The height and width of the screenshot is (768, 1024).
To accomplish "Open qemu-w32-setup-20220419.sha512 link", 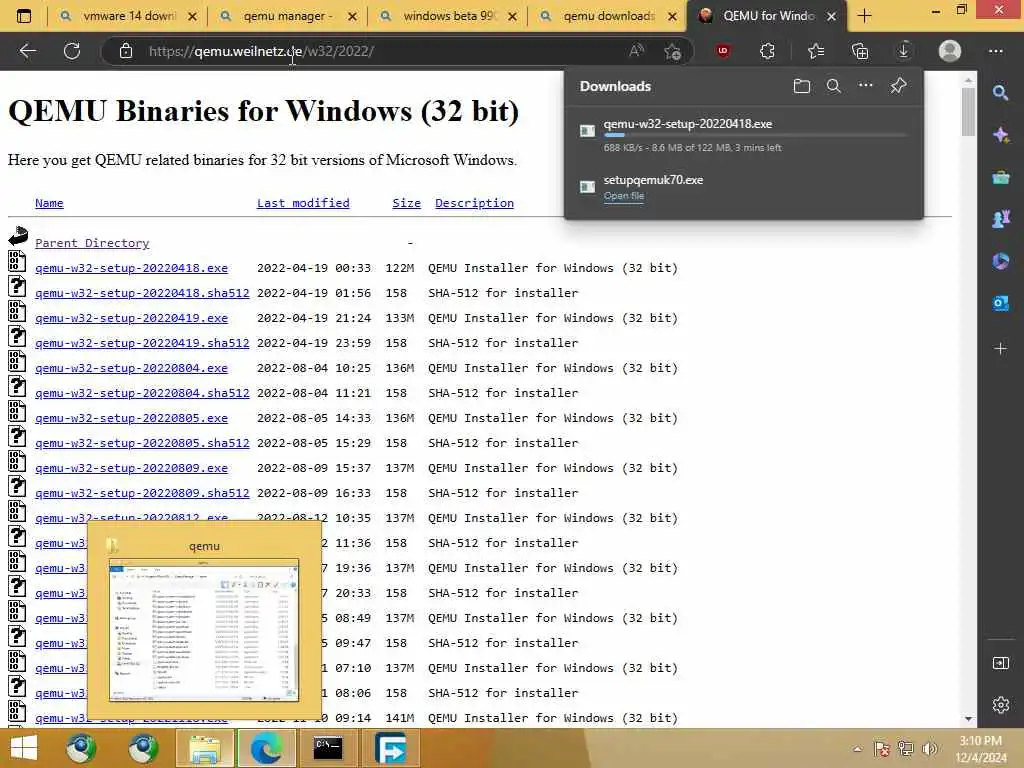I will 142,343.
